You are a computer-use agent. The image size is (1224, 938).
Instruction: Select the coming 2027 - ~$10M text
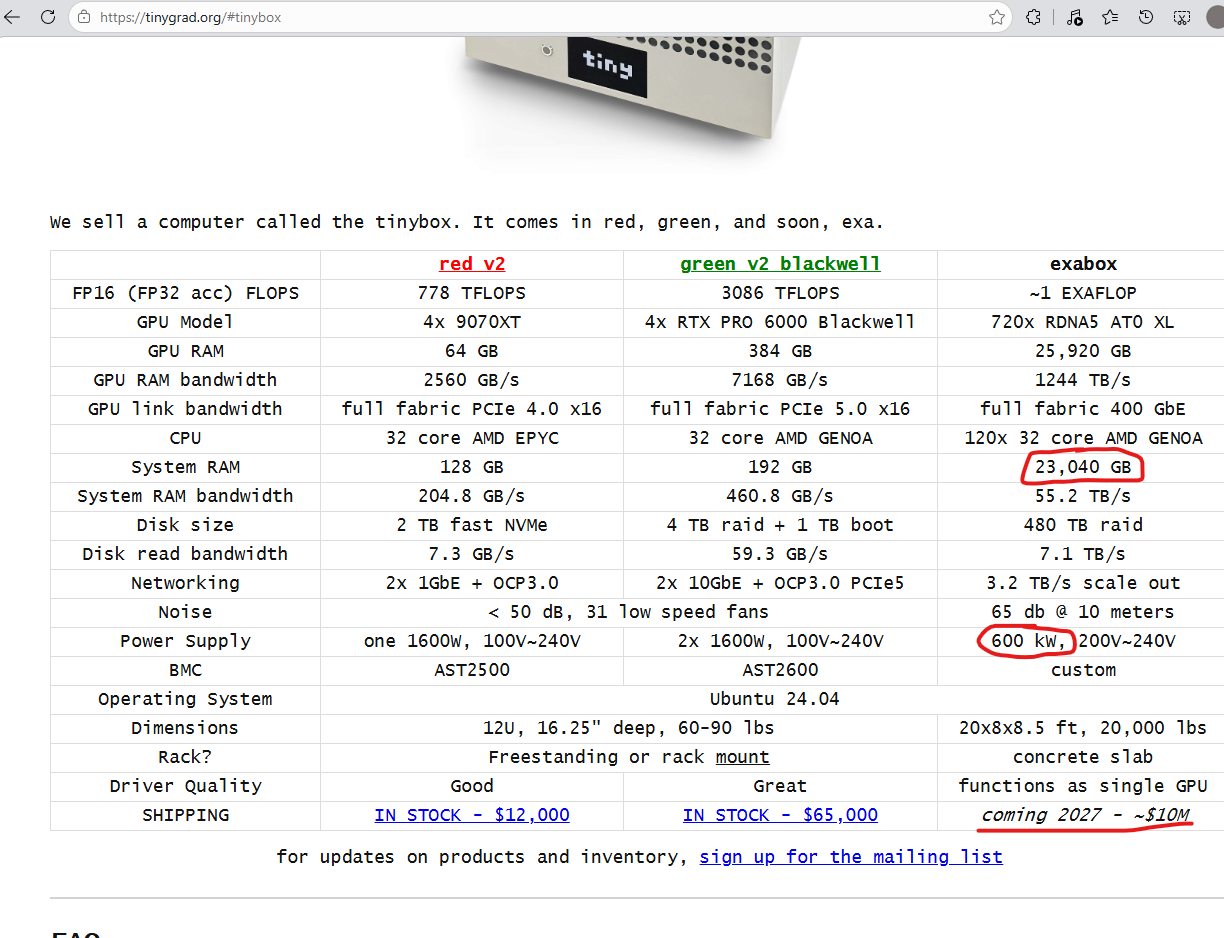point(1086,815)
